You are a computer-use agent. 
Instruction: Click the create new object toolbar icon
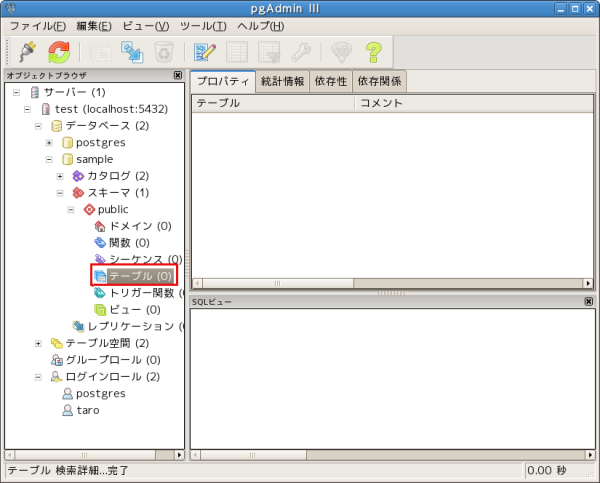(x=132, y=52)
